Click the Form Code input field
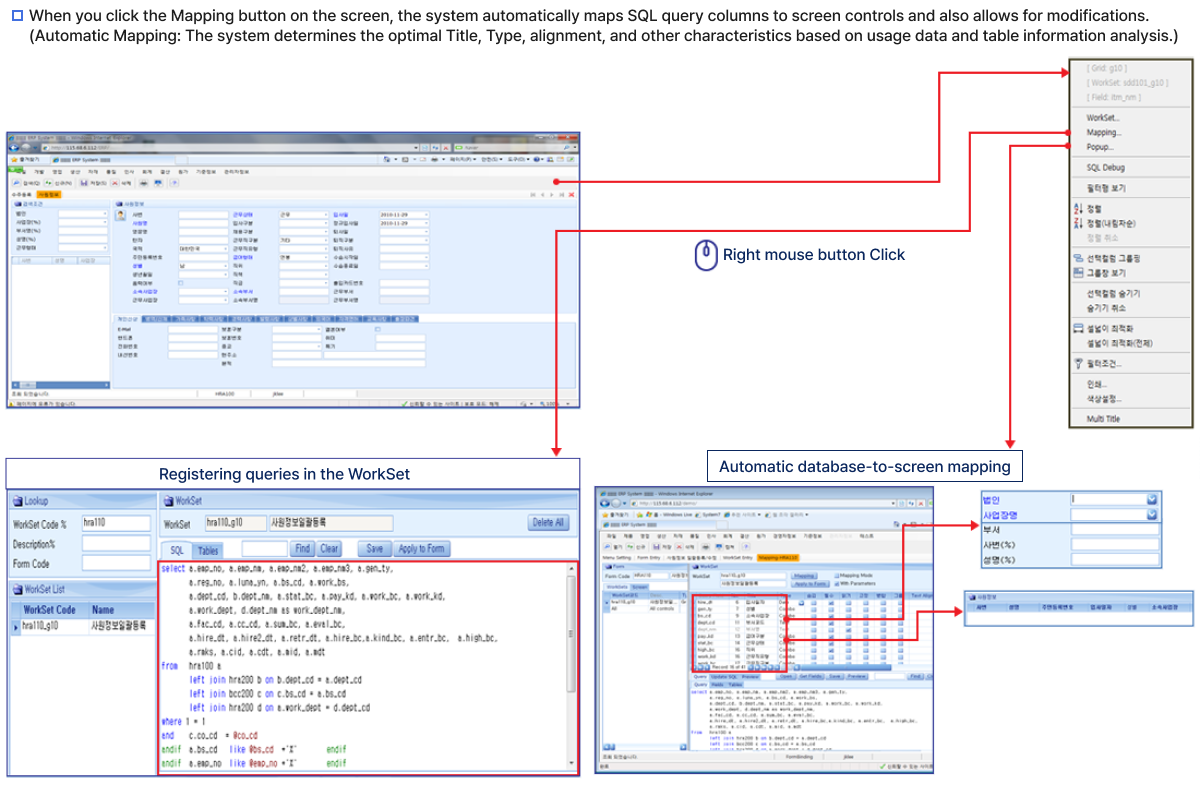Viewport: 1200px width, 789px height. pos(116,563)
